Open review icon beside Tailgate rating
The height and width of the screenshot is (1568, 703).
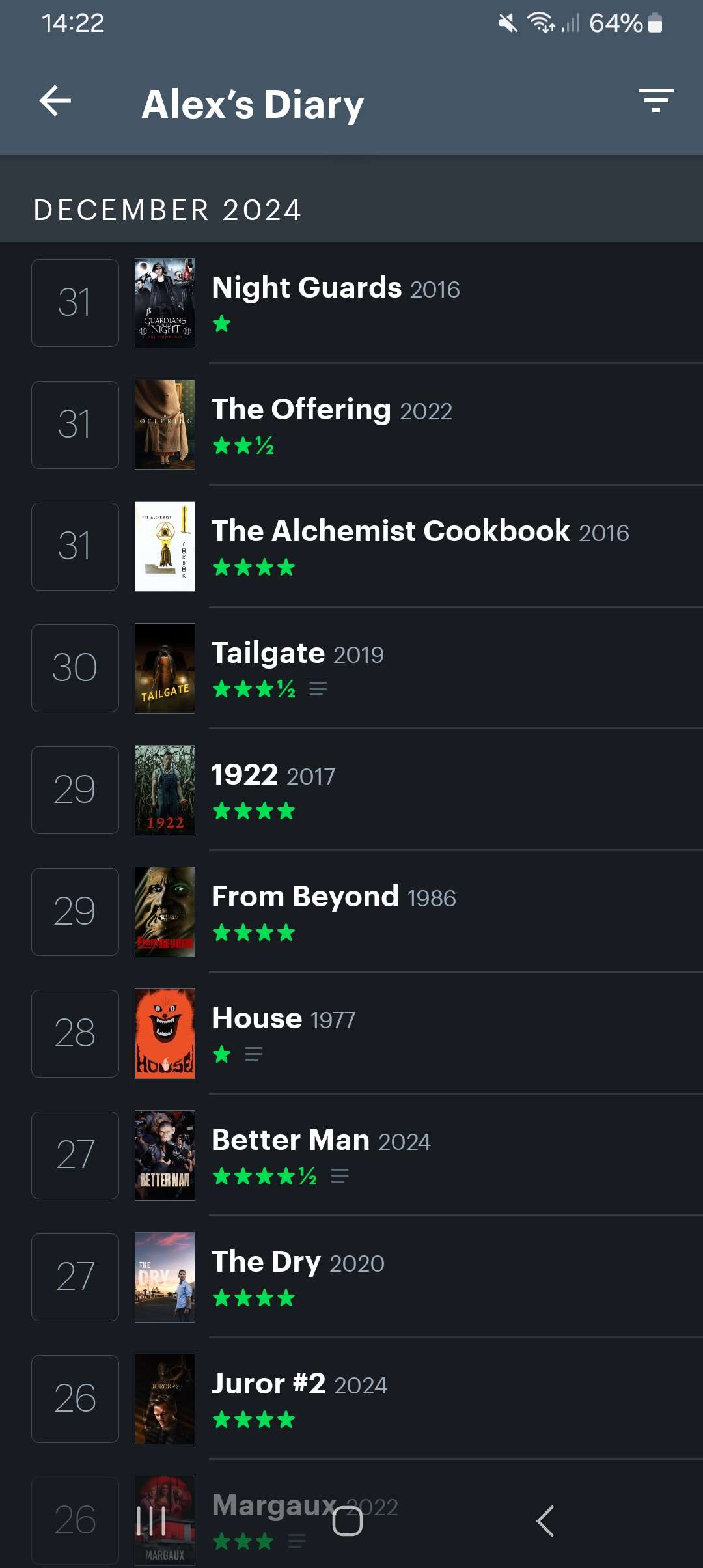point(318,689)
